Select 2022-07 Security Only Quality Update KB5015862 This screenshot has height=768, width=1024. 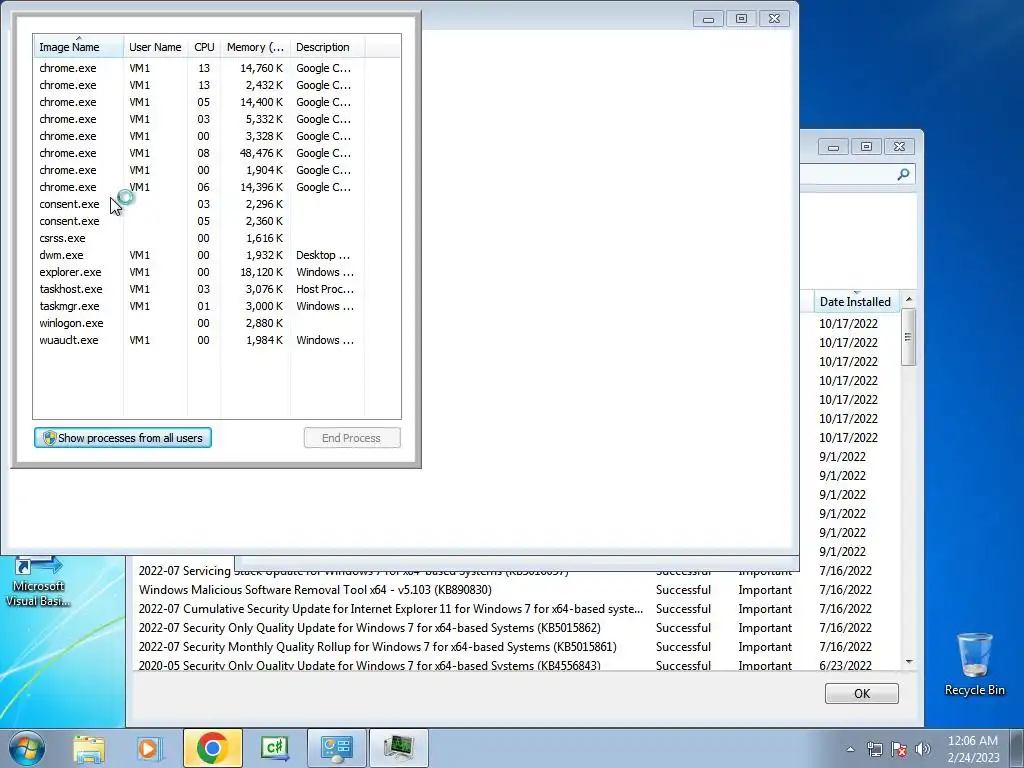(516, 628)
